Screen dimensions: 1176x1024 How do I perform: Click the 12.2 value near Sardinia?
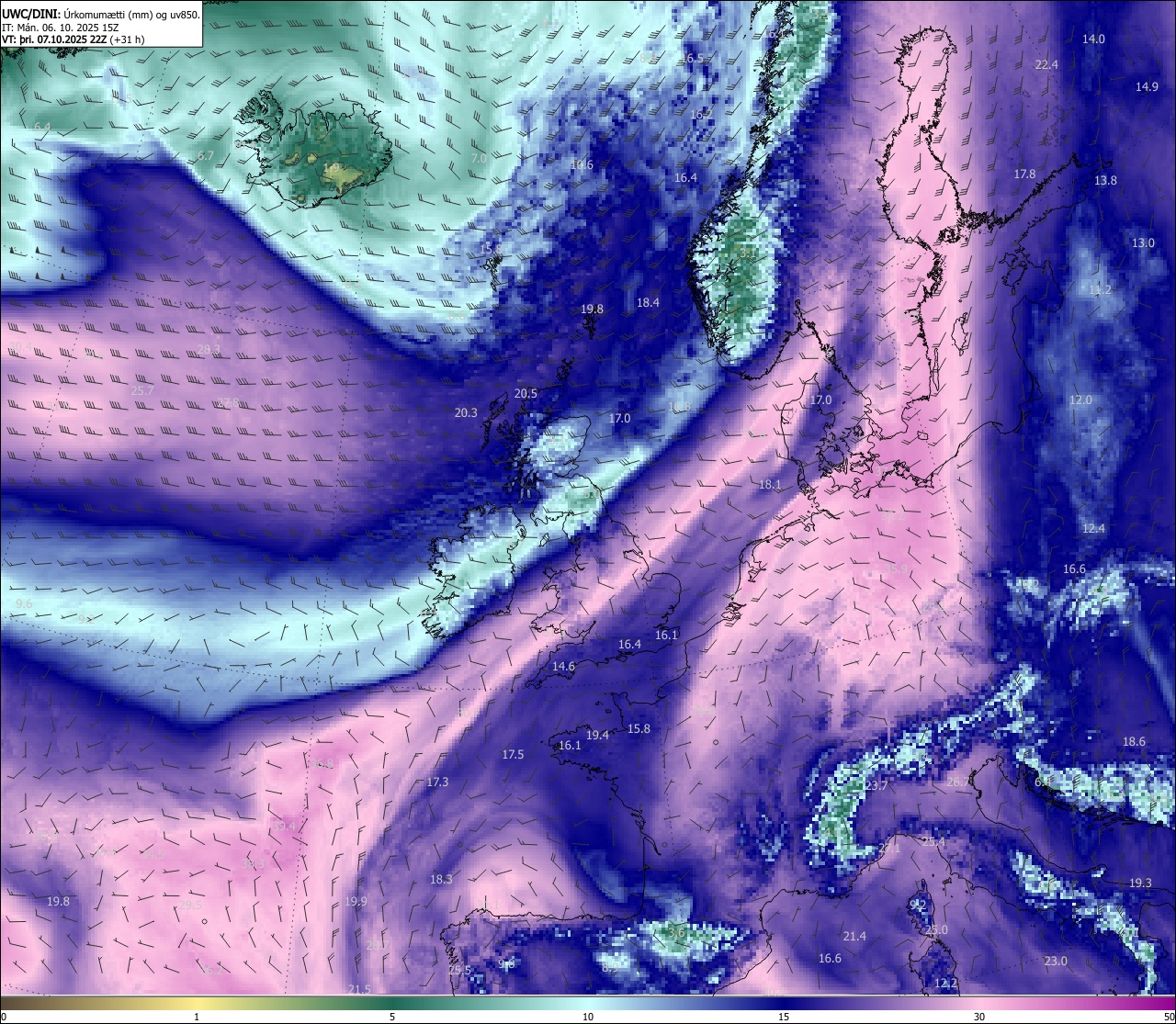click(x=945, y=984)
